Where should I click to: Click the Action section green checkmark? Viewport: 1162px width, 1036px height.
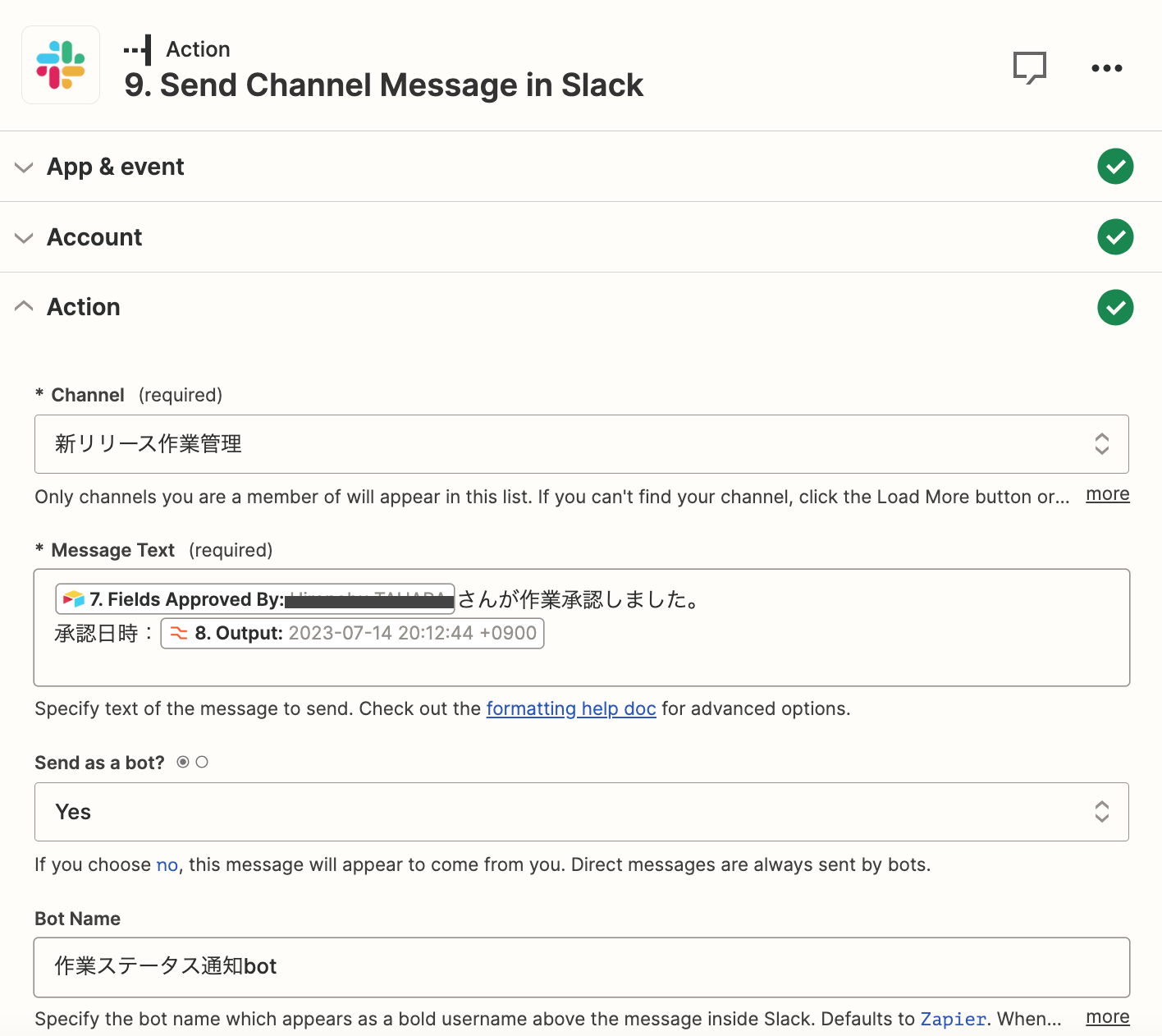click(1114, 308)
